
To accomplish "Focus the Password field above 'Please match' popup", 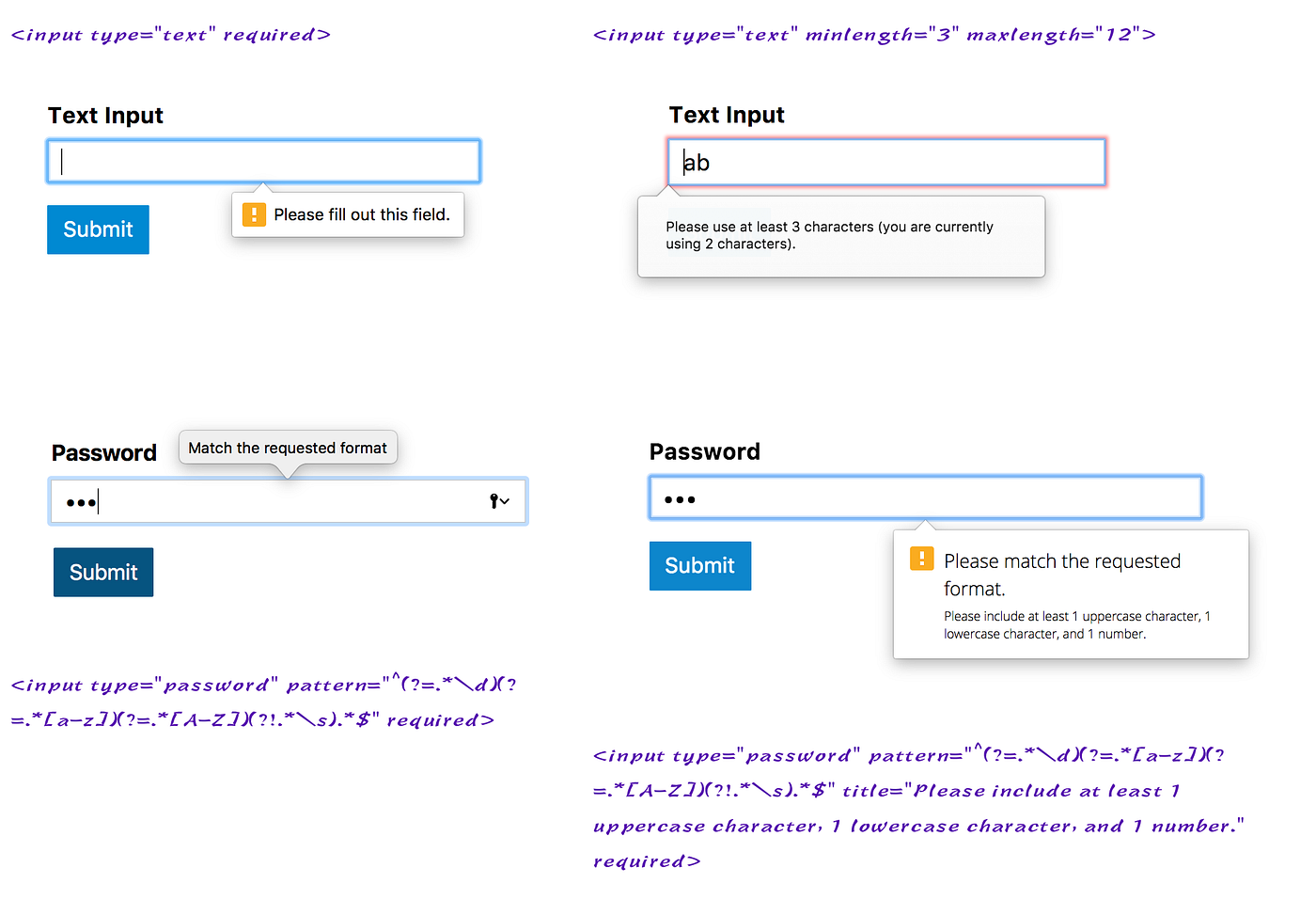I will coord(926,497).
